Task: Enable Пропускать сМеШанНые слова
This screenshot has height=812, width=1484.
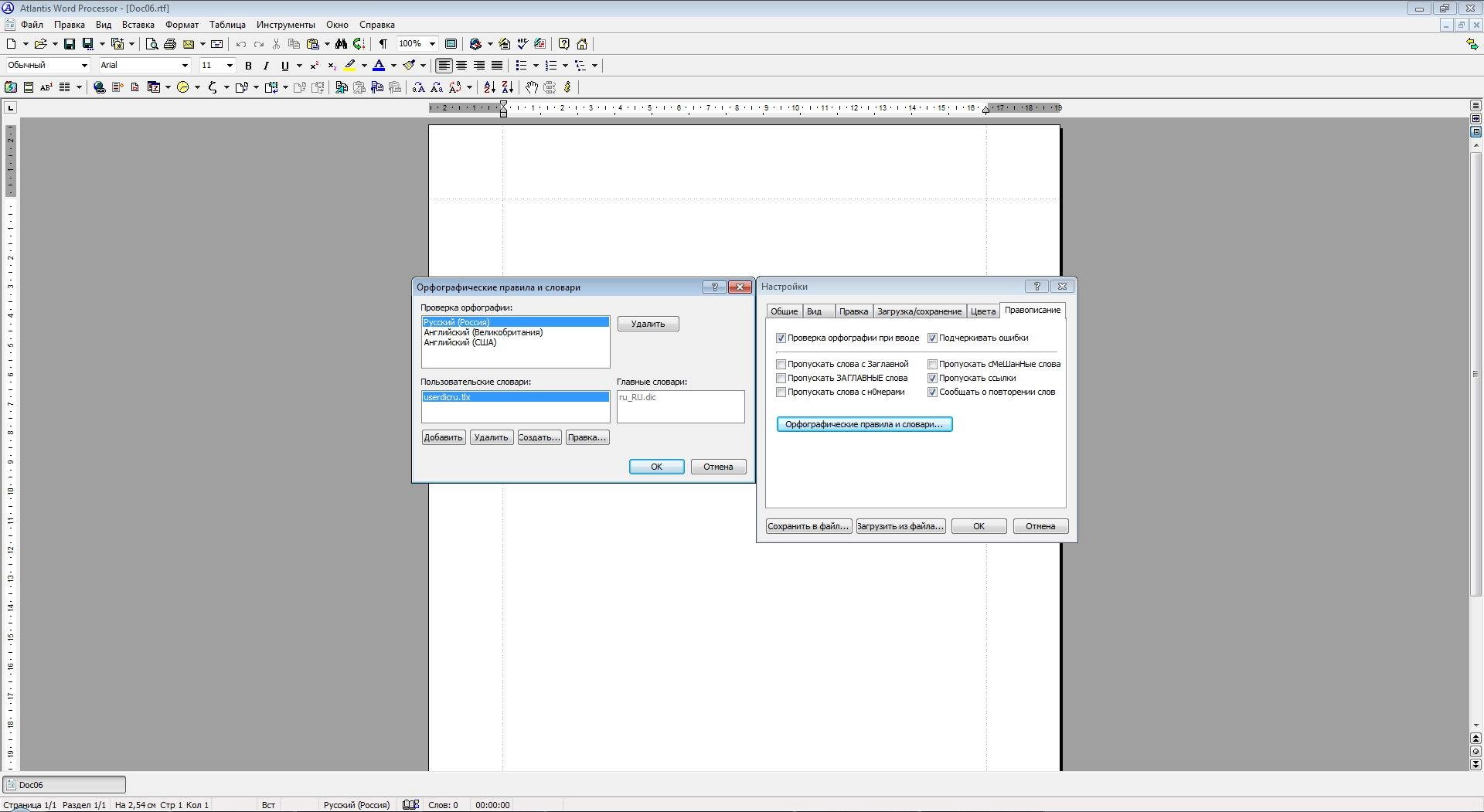Action: pos(932,364)
